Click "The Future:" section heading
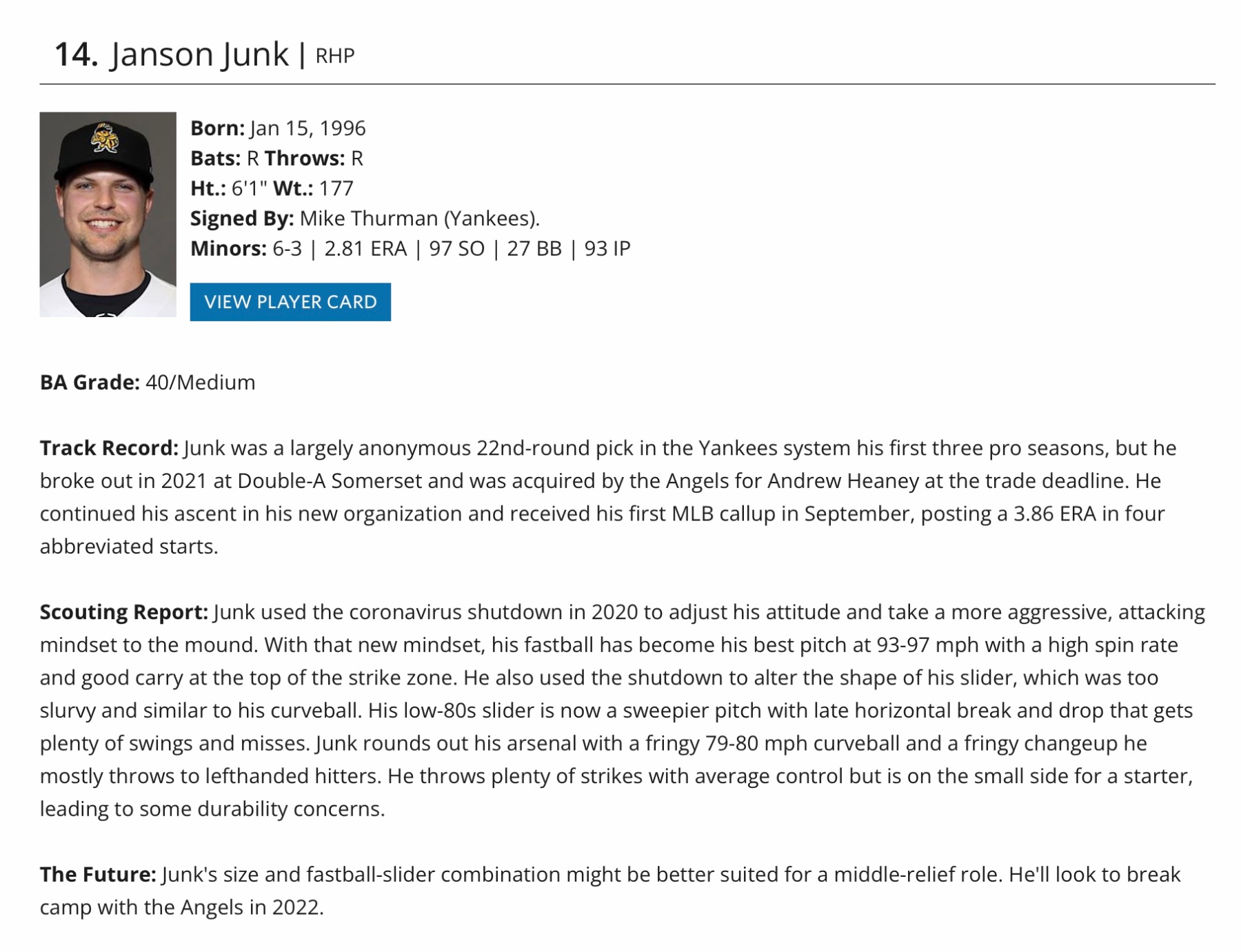Image resolution: width=1241 pixels, height=952 pixels. [98, 875]
